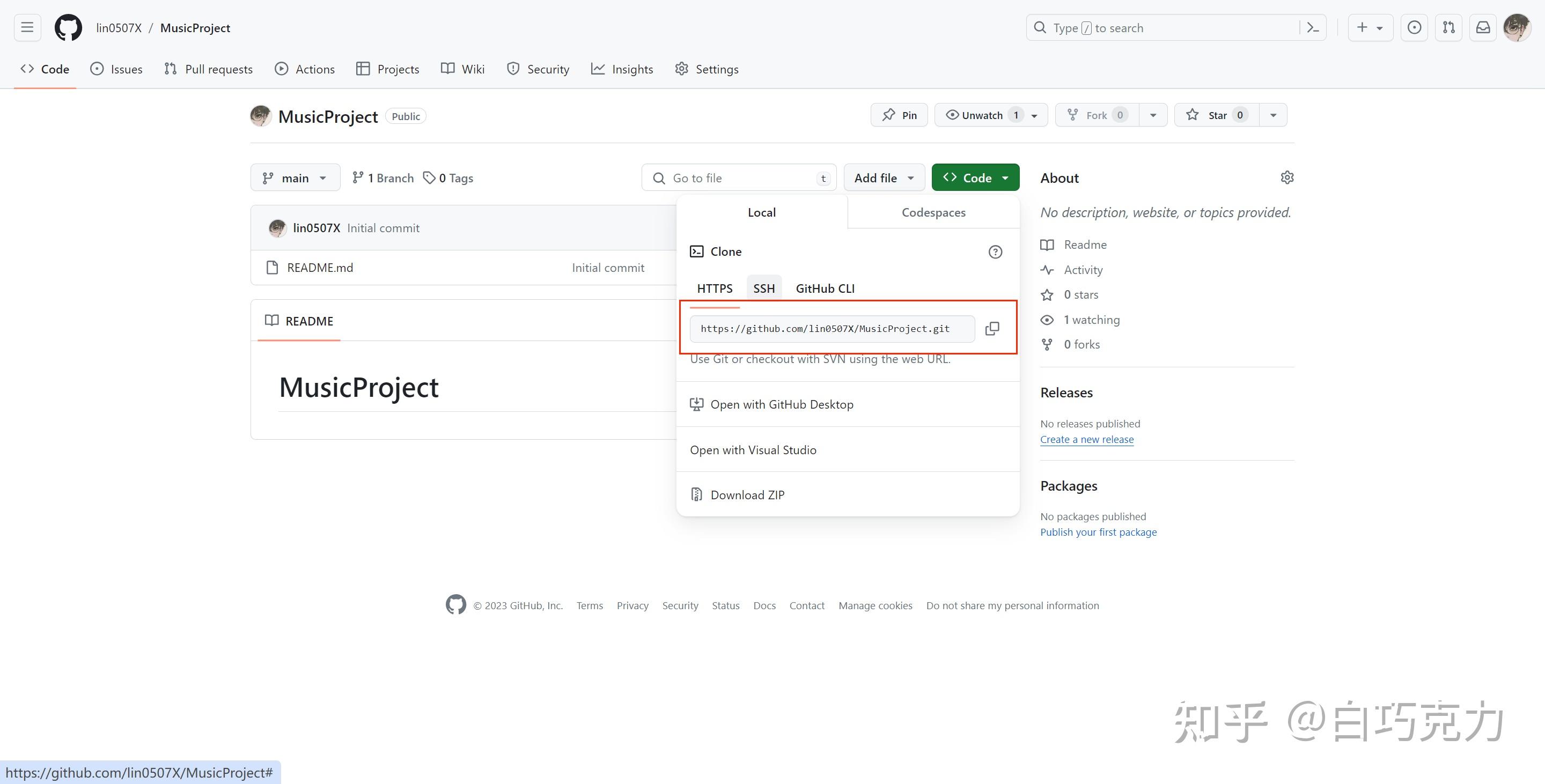
Task: Click the Go to file search field
Action: click(x=739, y=177)
